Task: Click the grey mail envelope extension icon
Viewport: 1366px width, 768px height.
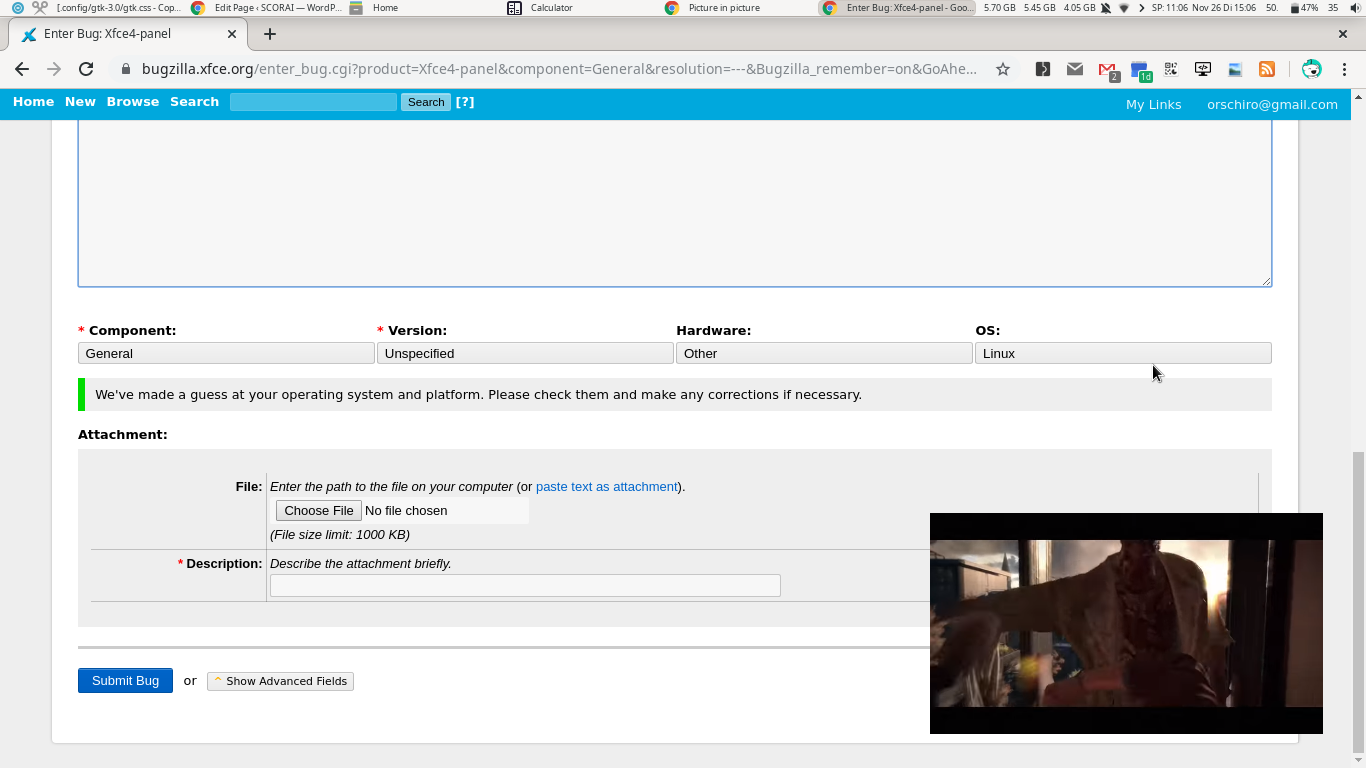Action: pyautogui.click(x=1075, y=69)
